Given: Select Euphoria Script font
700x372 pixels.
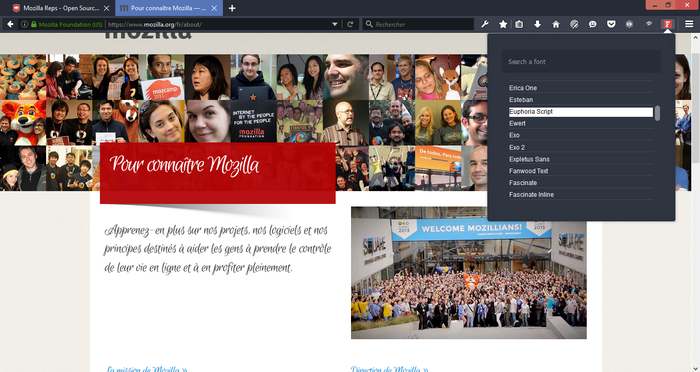Looking at the screenshot, I should [580, 112].
